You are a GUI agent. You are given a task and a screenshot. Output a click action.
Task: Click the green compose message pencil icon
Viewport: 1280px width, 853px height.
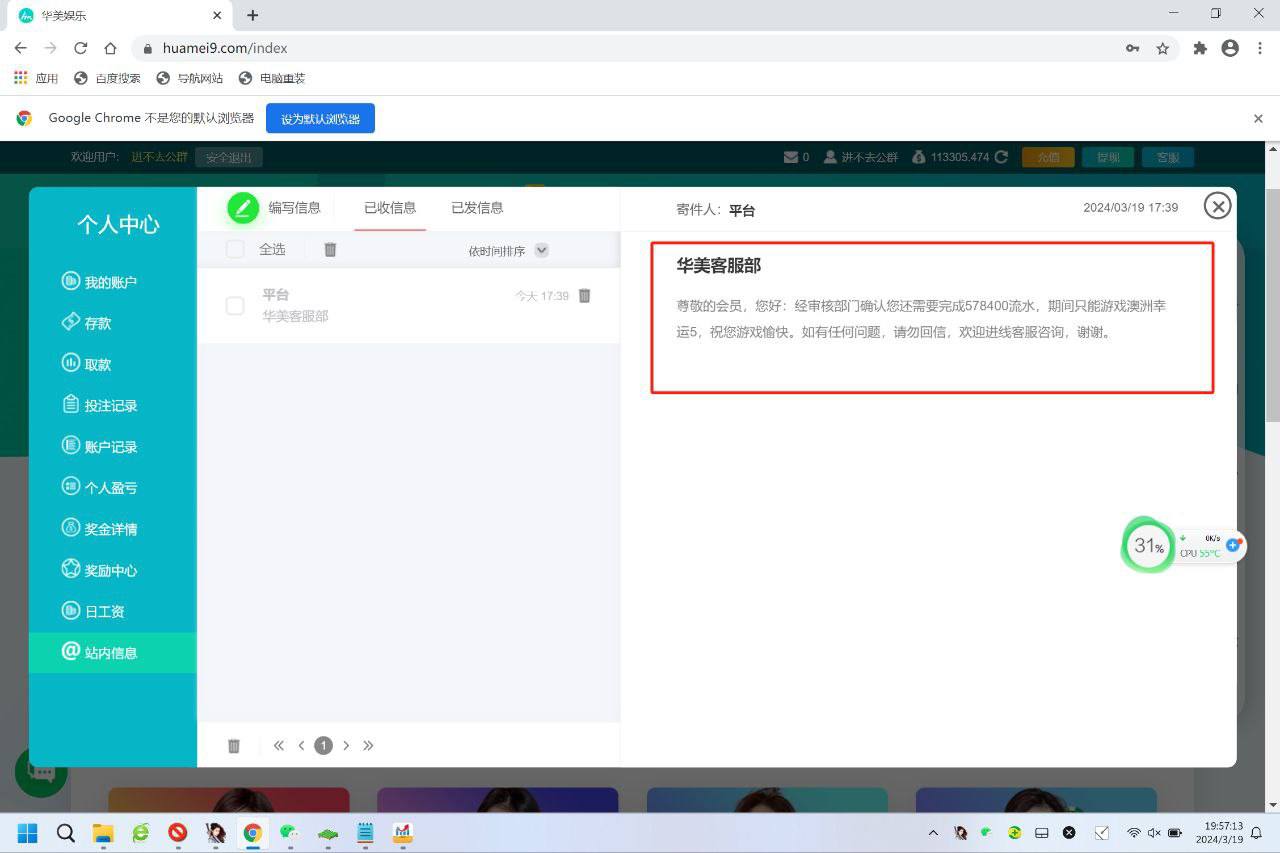pos(242,208)
